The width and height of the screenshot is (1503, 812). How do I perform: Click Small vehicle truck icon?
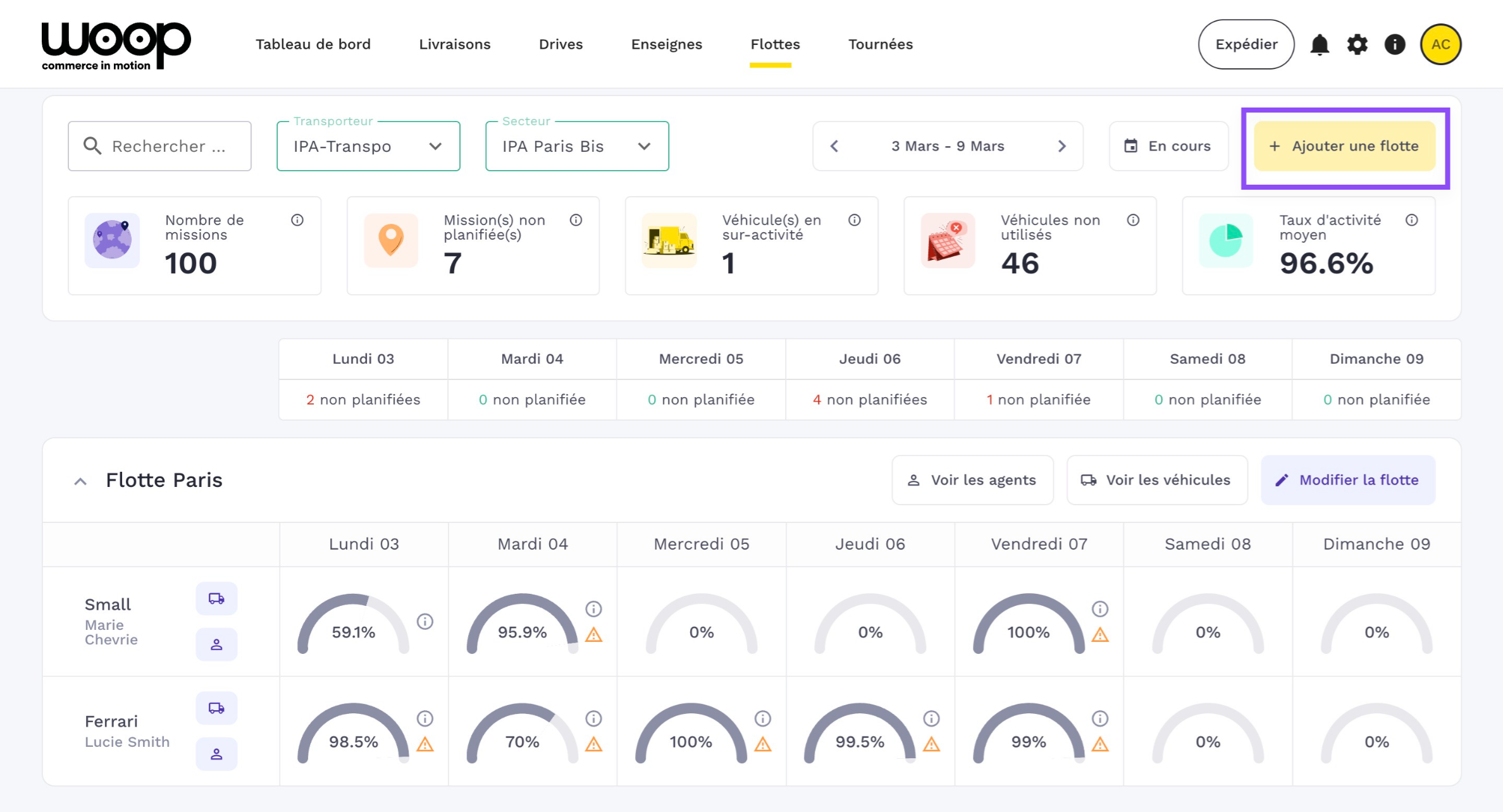tap(216, 598)
